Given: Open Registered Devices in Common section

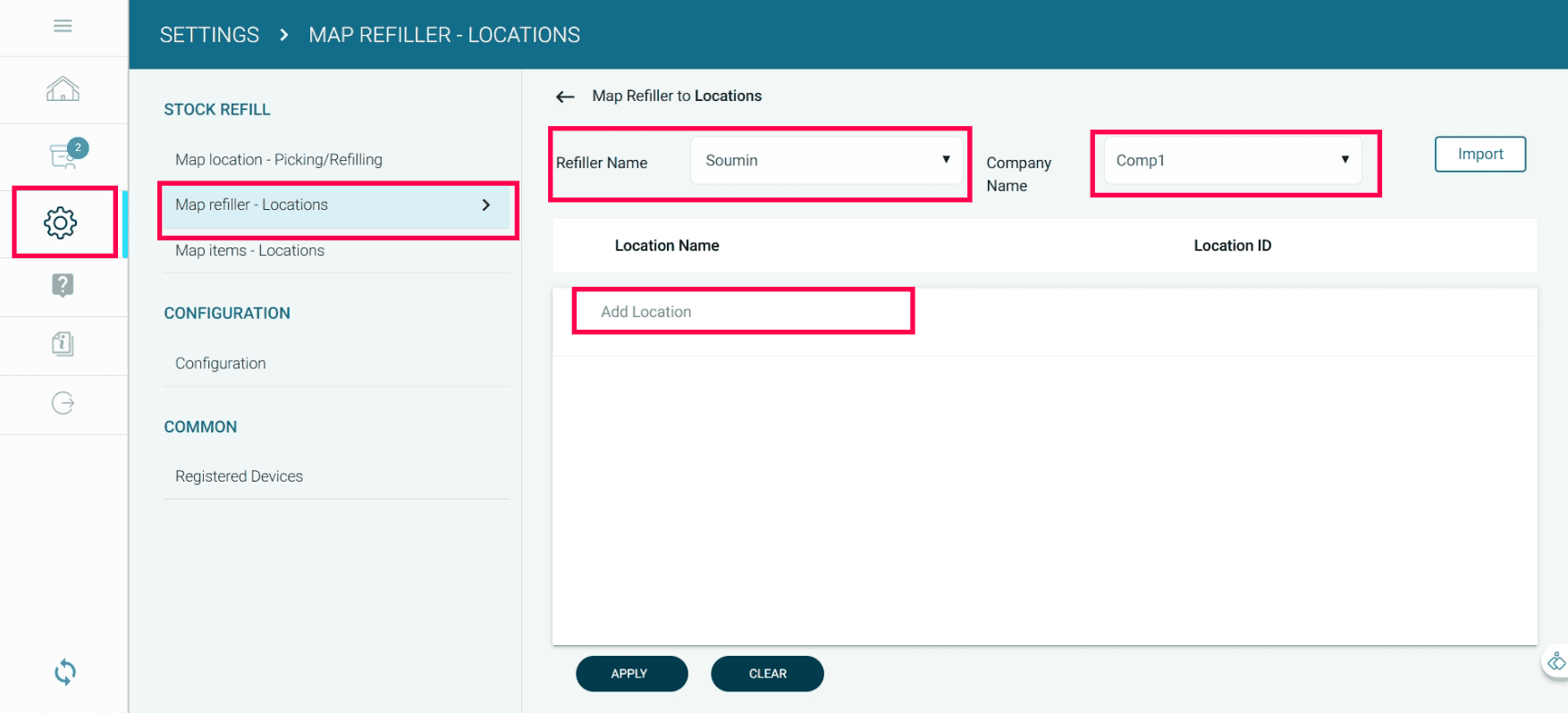Looking at the screenshot, I should [239, 476].
